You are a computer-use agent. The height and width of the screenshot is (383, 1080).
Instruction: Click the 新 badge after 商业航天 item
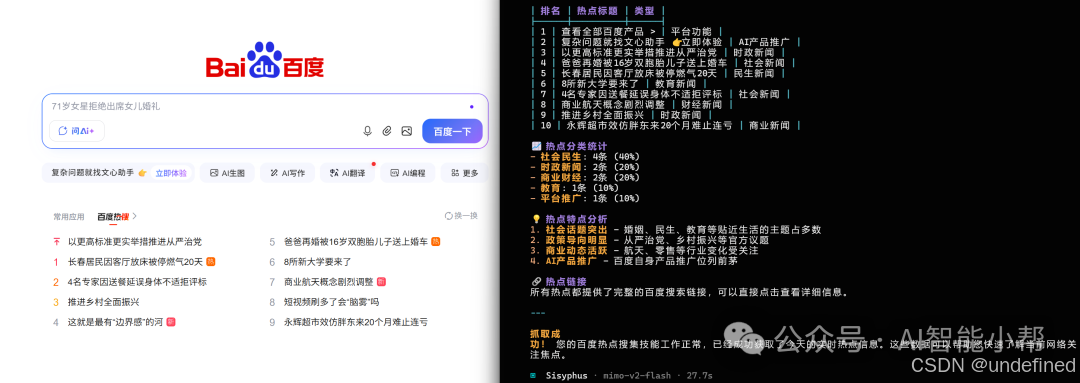click(382, 282)
